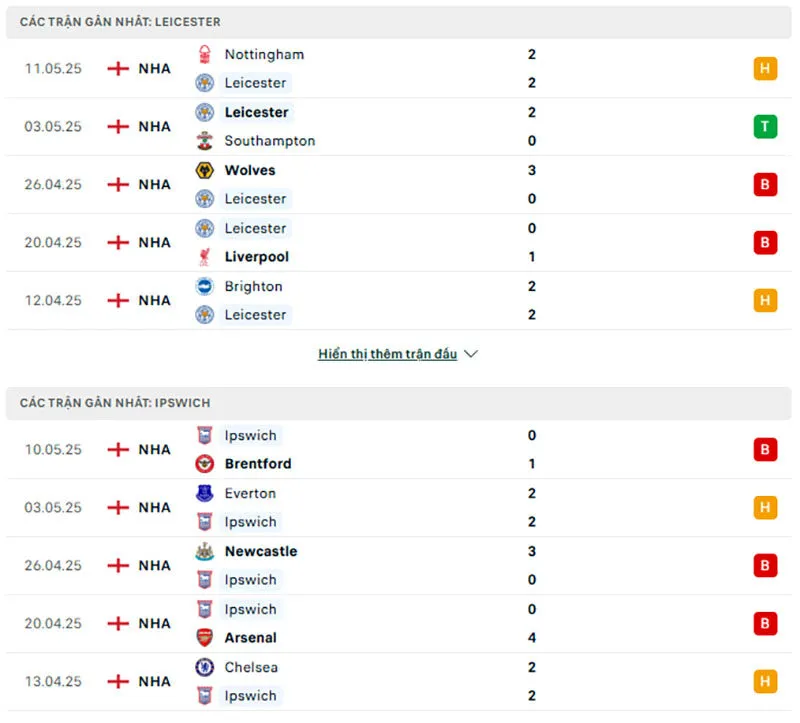Click the Newcastle club logo
Screen dimensions: 800x723
point(207,551)
